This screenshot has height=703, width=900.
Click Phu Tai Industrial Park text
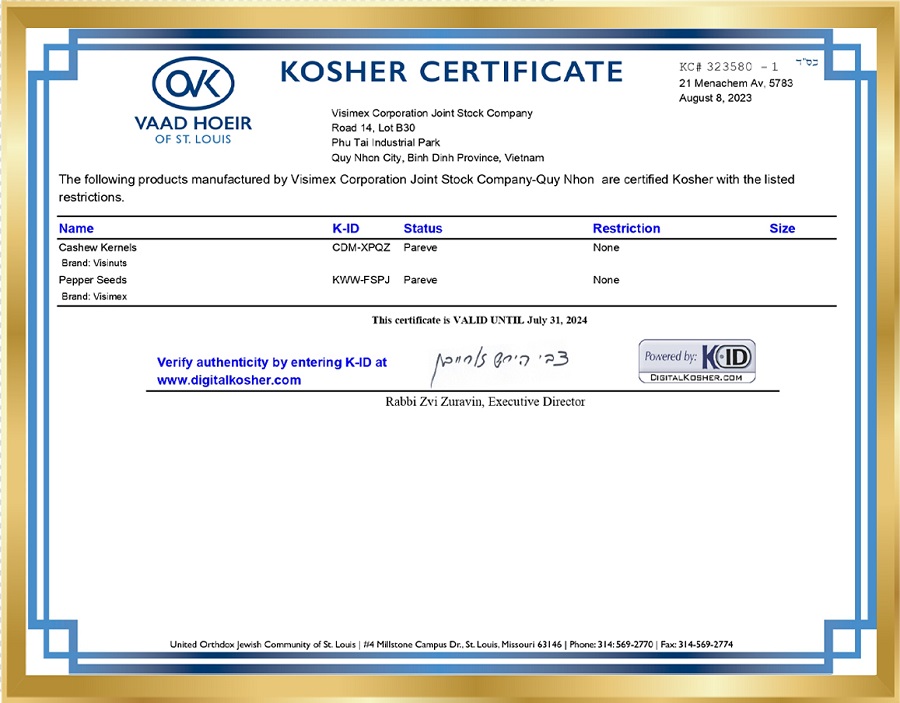pos(385,142)
